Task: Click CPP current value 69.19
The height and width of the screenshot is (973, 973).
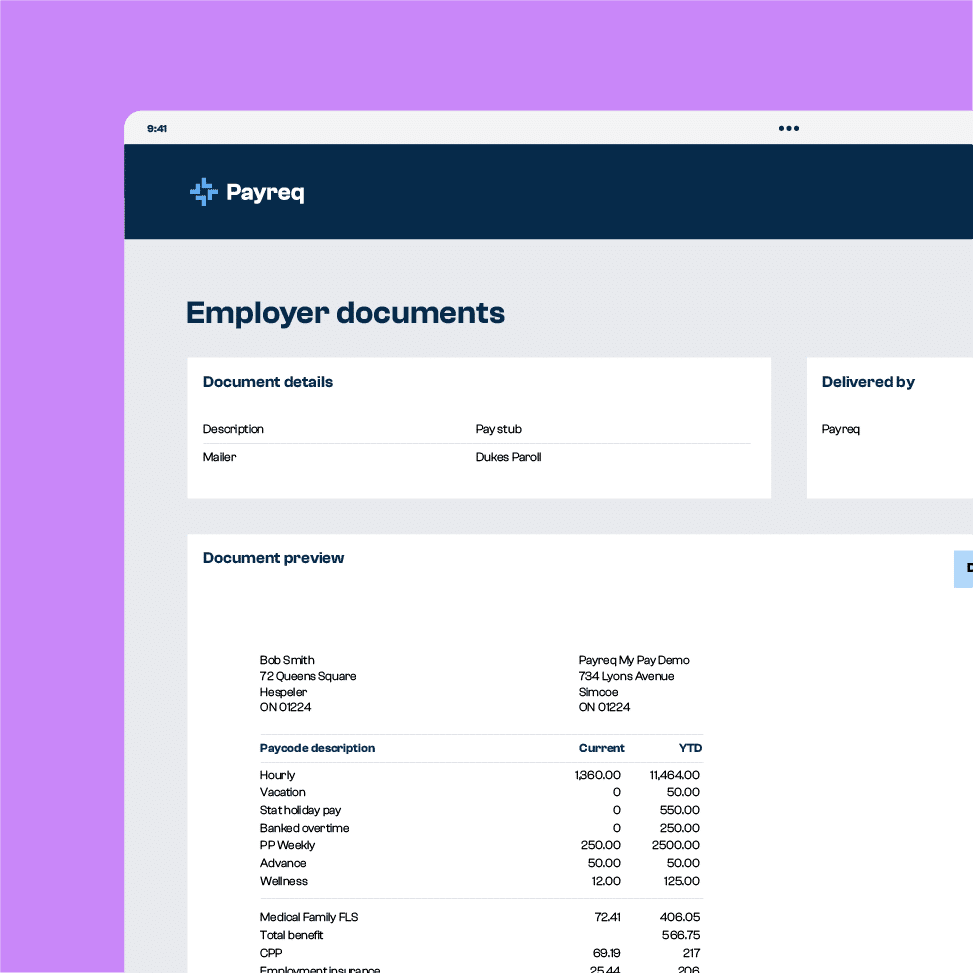Action: pyautogui.click(x=606, y=953)
